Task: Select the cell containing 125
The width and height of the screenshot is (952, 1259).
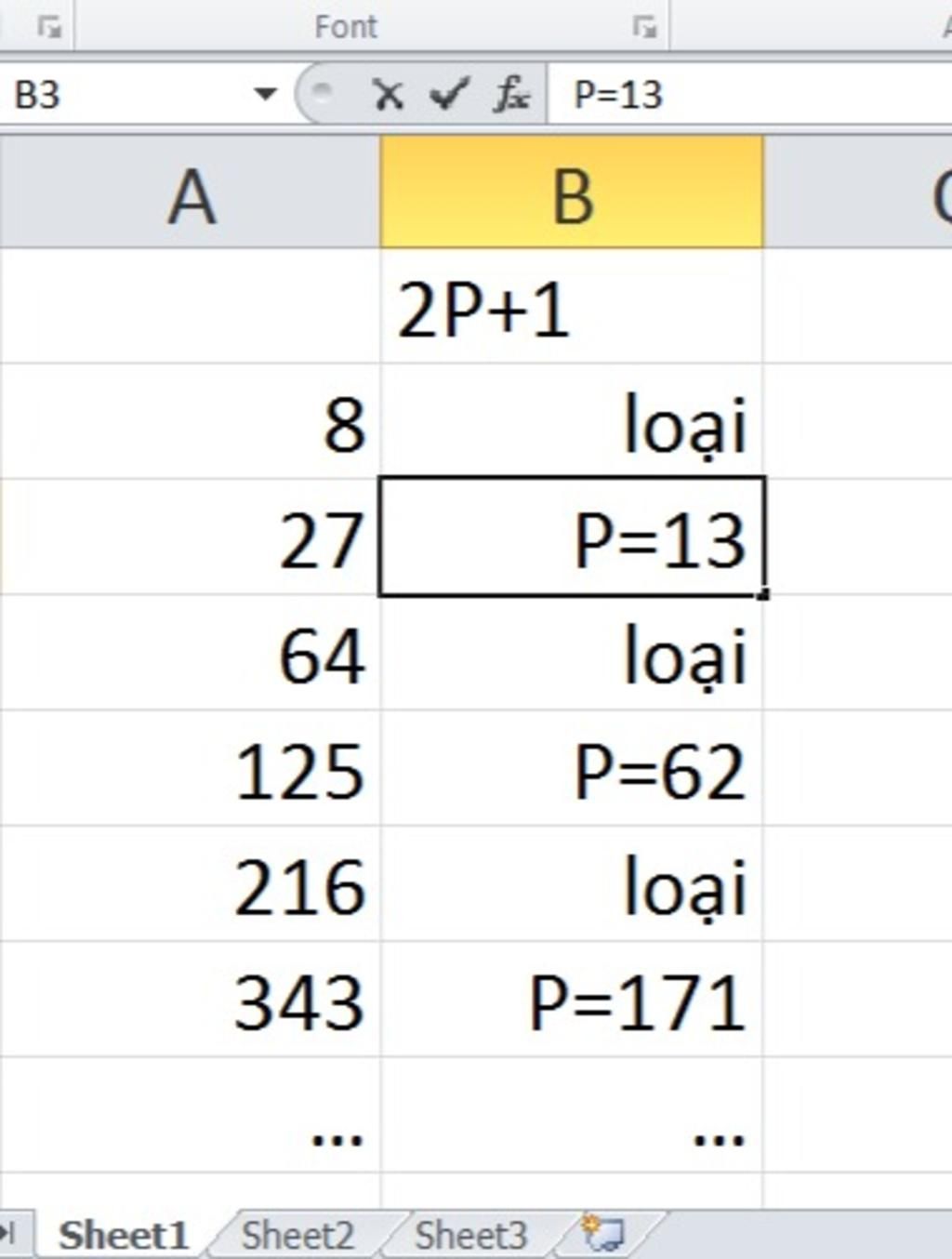Action: (x=191, y=772)
